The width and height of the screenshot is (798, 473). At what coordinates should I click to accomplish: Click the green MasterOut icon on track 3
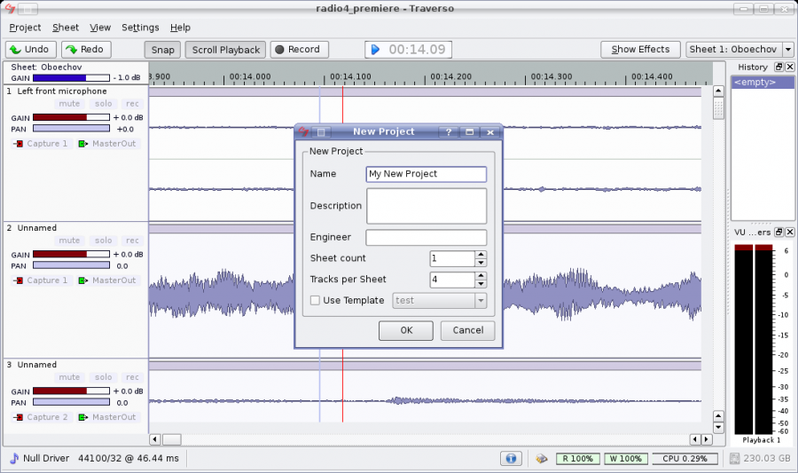click(x=82, y=417)
